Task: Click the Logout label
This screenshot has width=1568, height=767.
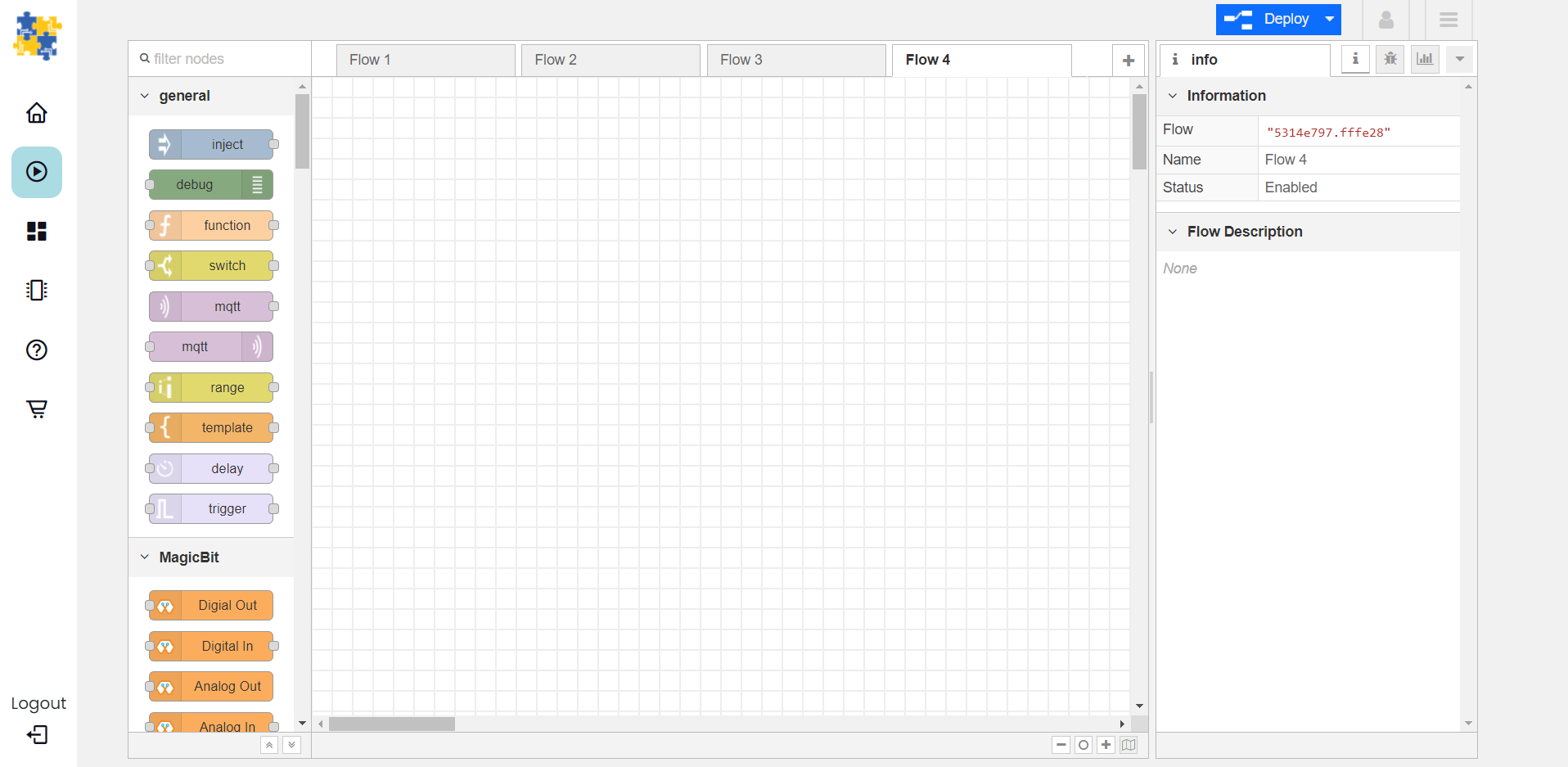Action: (x=38, y=703)
